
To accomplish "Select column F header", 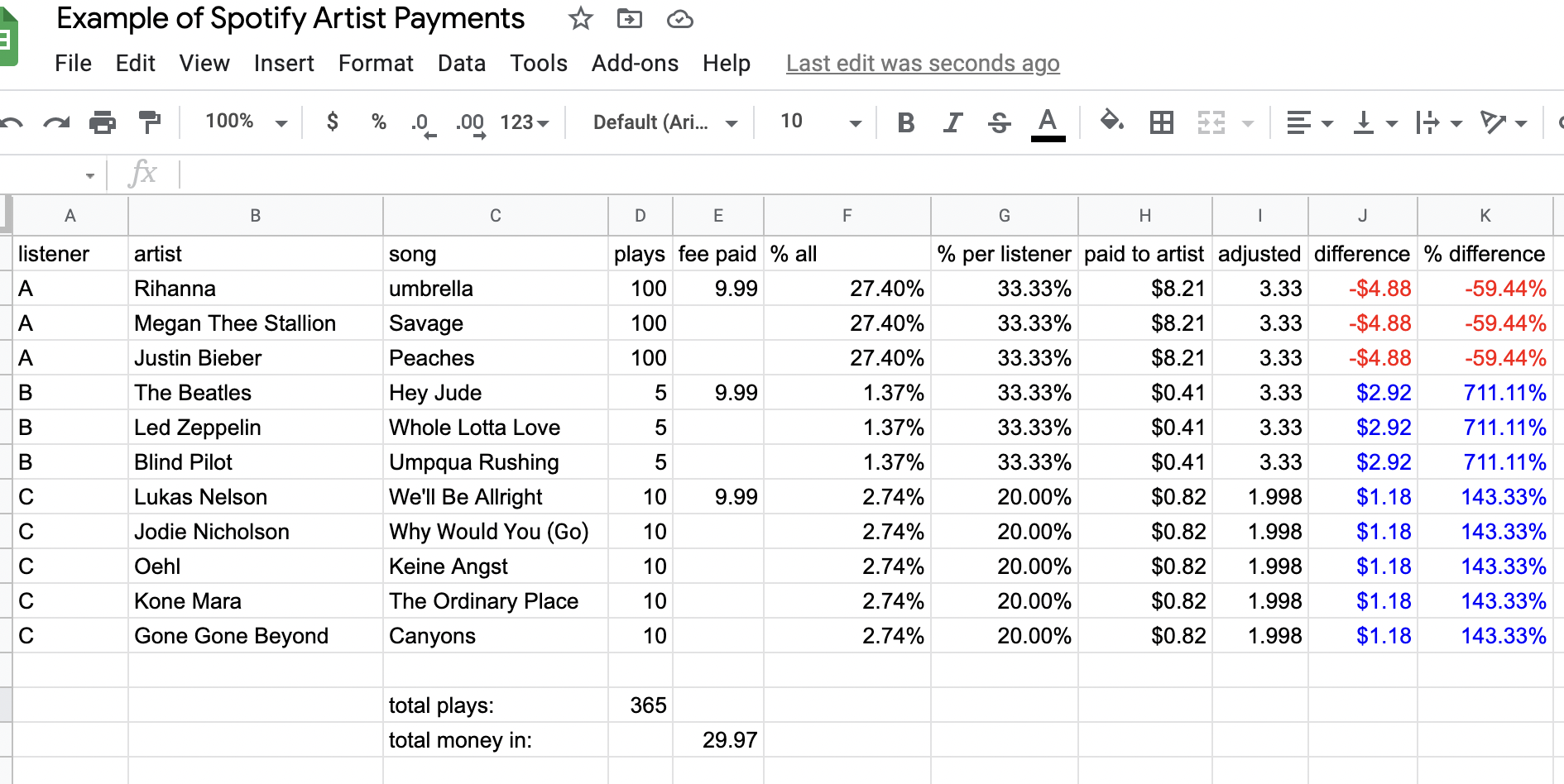I will tap(847, 216).
